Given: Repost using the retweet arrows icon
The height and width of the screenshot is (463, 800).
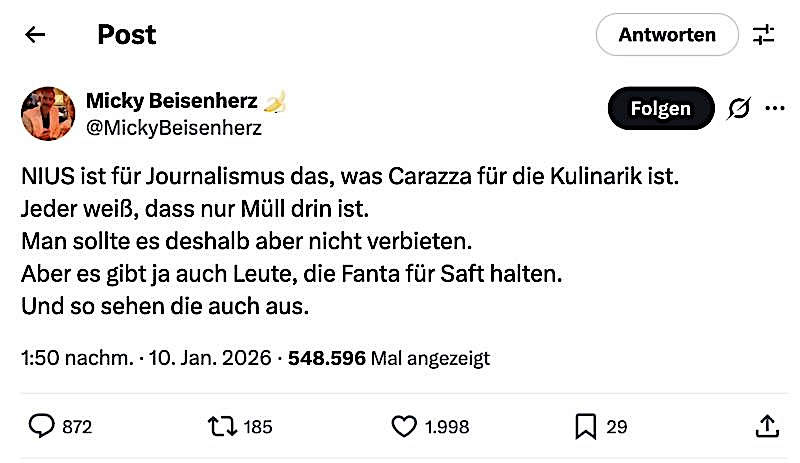Looking at the screenshot, I should pos(221,427).
